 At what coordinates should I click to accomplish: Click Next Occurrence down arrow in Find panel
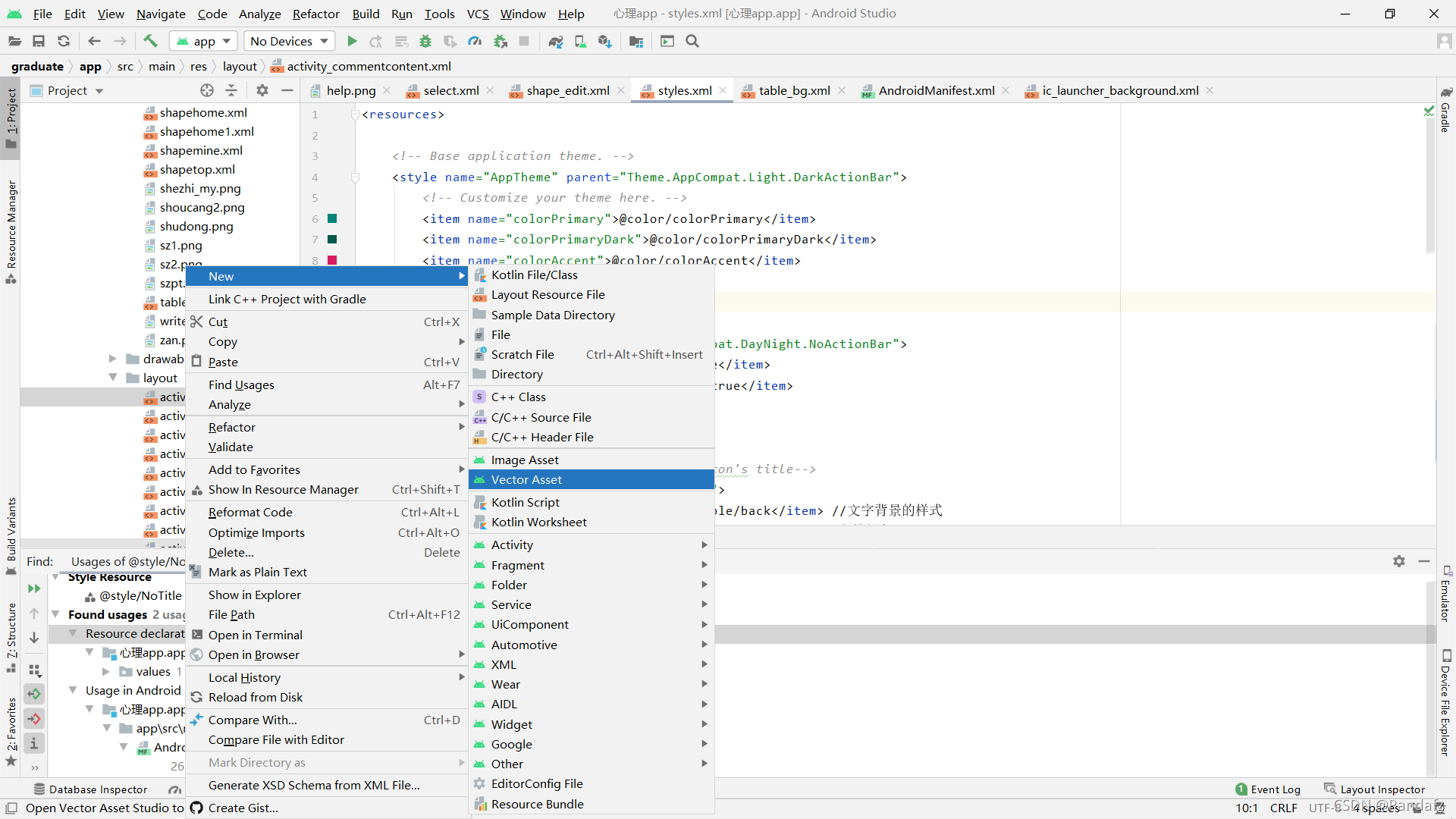coord(34,638)
